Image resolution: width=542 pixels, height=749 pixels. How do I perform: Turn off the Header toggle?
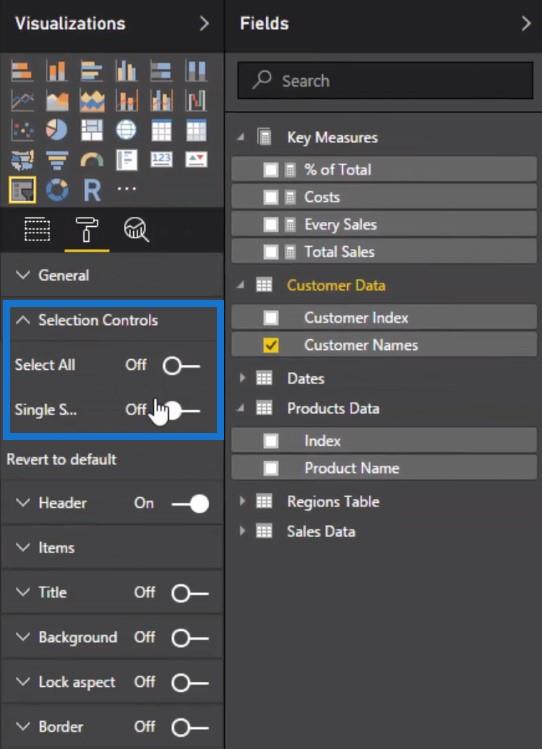click(x=191, y=503)
